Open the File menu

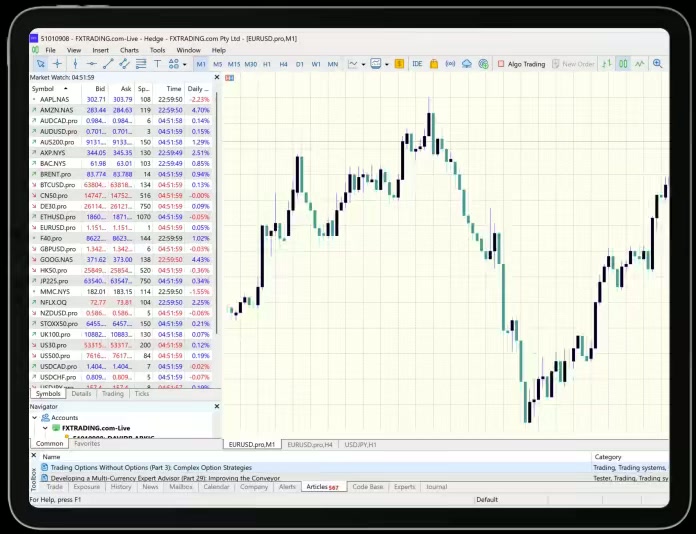(x=50, y=50)
